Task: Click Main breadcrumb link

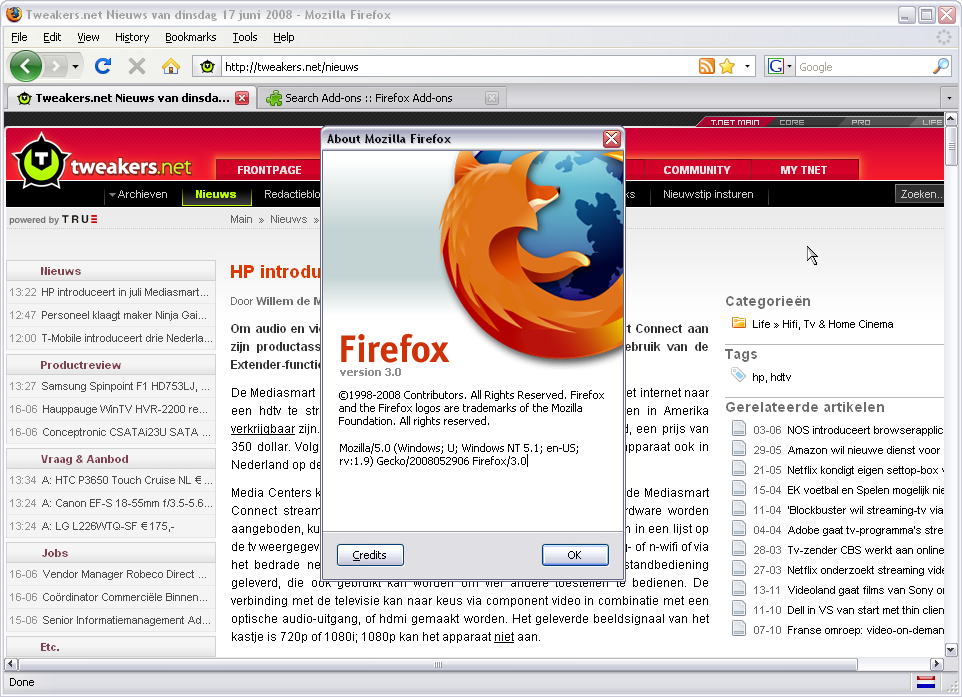Action: [241, 220]
